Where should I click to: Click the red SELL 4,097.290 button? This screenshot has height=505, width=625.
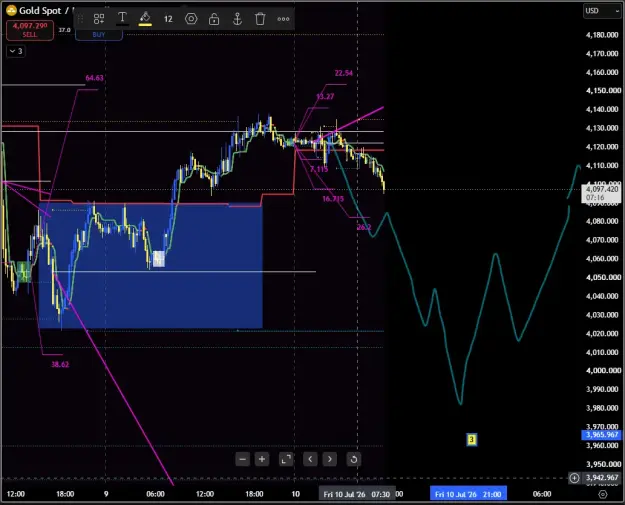pos(30,30)
